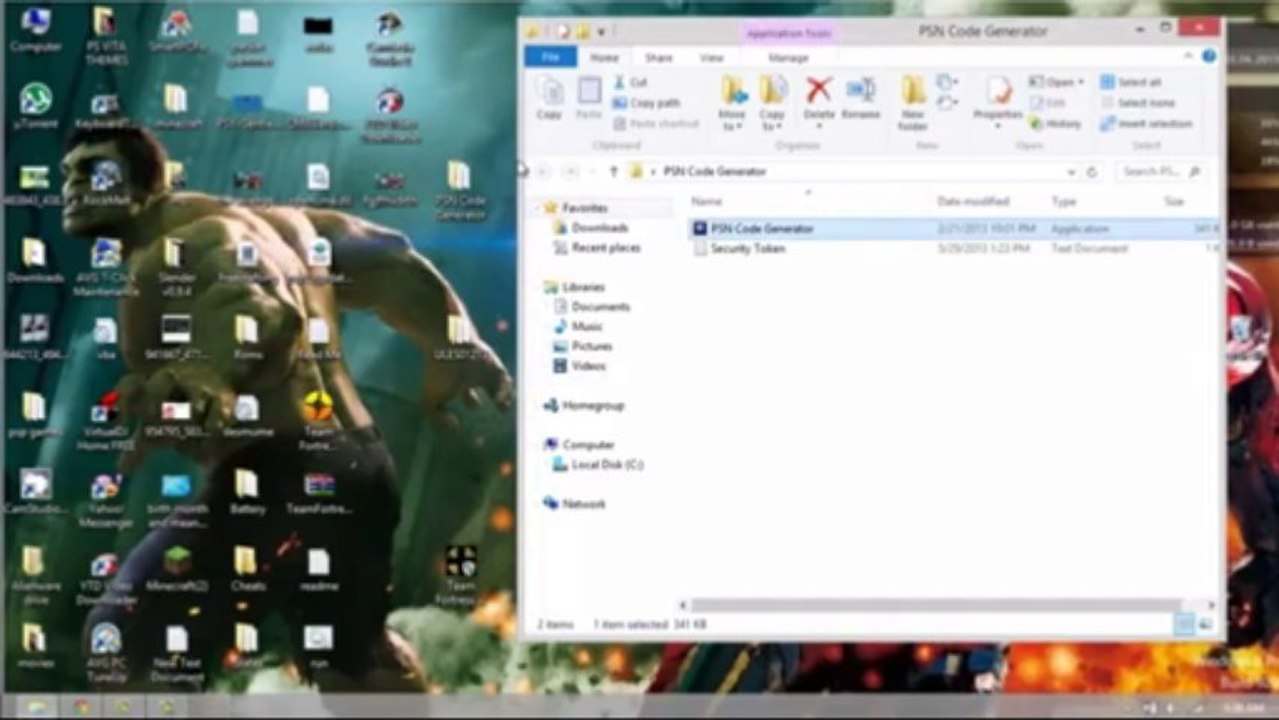Select the Computer icon on the desktop

pos(35,29)
